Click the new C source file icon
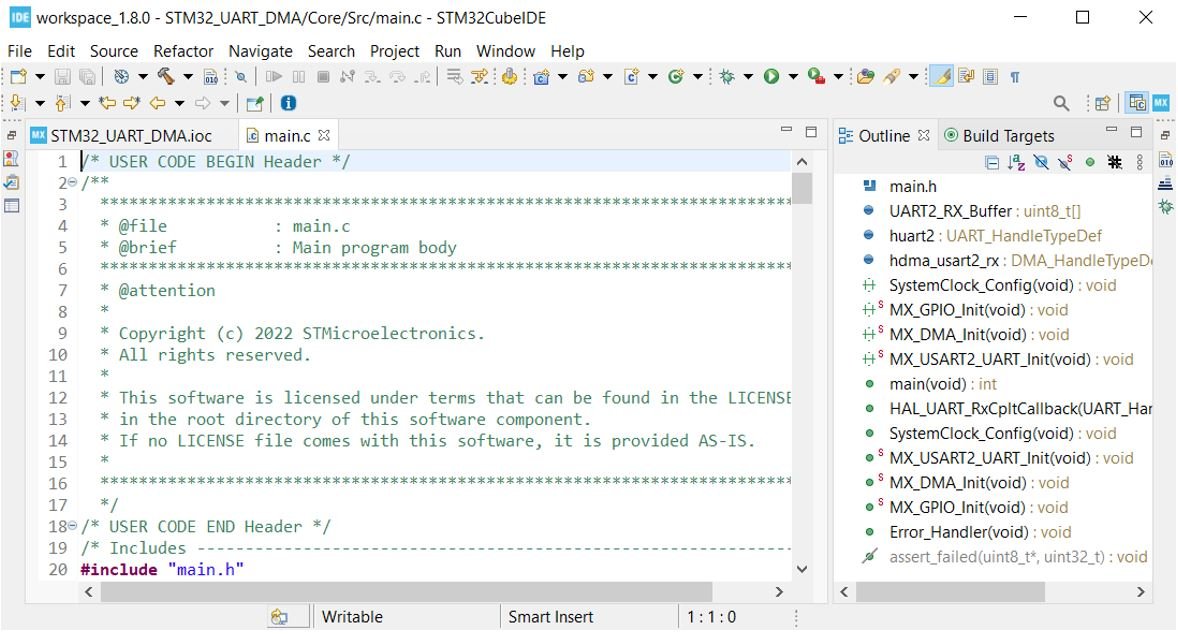The height and width of the screenshot is (634, 1178). pos(631,77)
